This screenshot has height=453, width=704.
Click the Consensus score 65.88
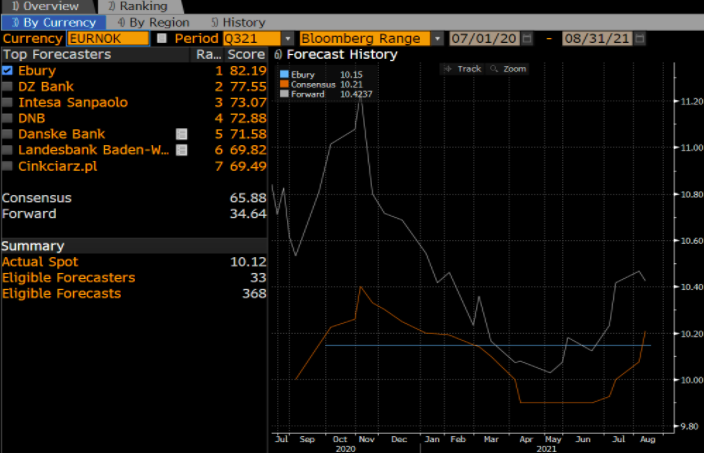[x=248, y=198]
